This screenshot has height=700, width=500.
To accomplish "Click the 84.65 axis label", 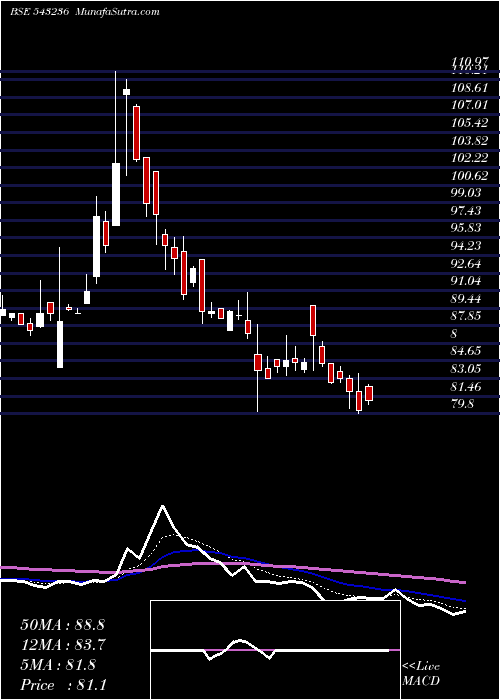I will point(466,351).
